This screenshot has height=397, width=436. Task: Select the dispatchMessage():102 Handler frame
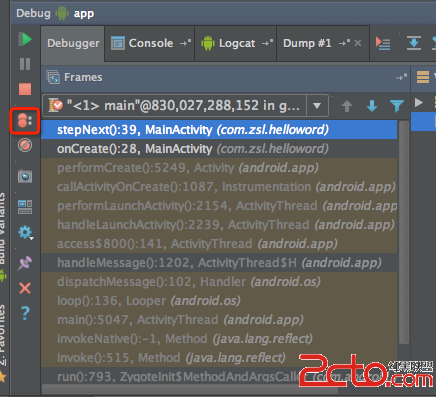(x=219, y=282)
